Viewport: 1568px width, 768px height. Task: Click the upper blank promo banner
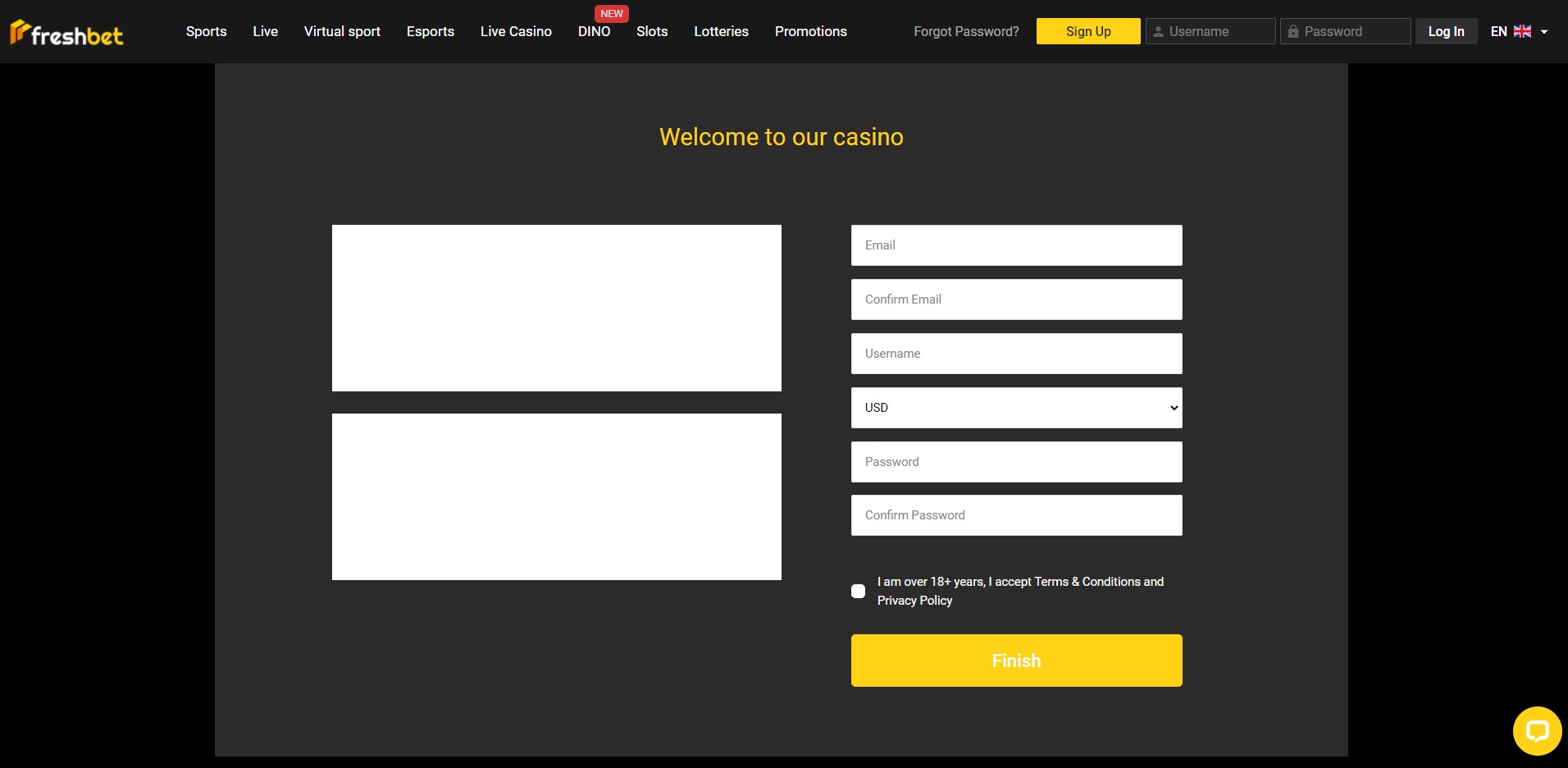click(556, 308)
